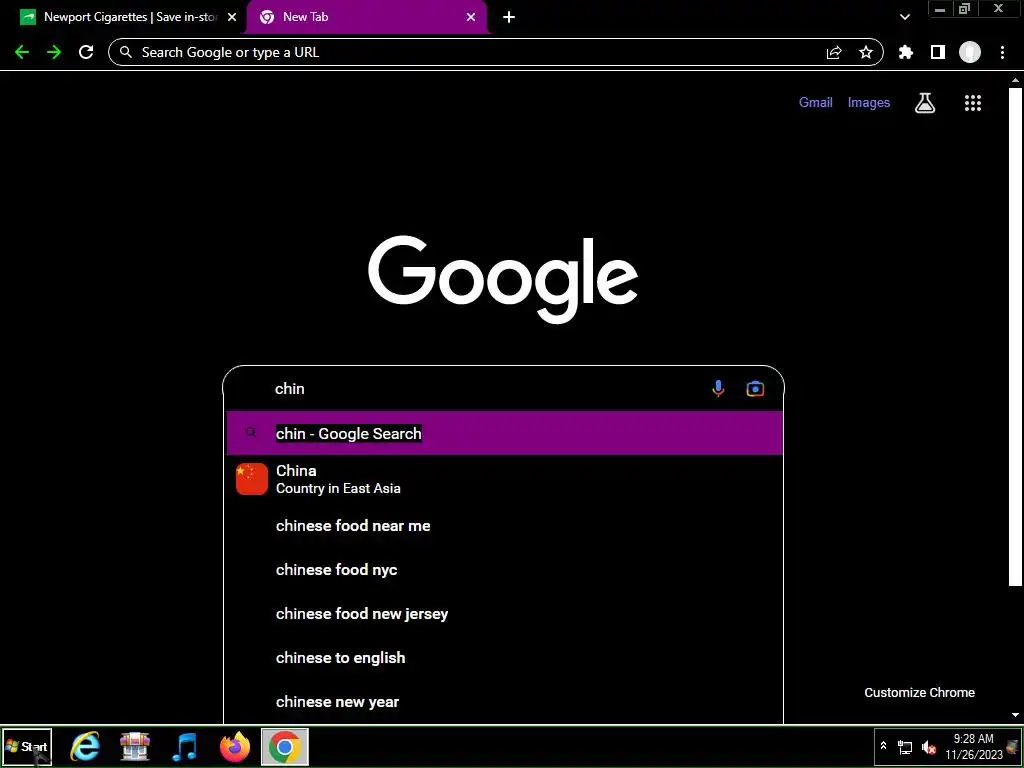Reload the current page
Screen dimensions: 1024x768
click(86, 52)
